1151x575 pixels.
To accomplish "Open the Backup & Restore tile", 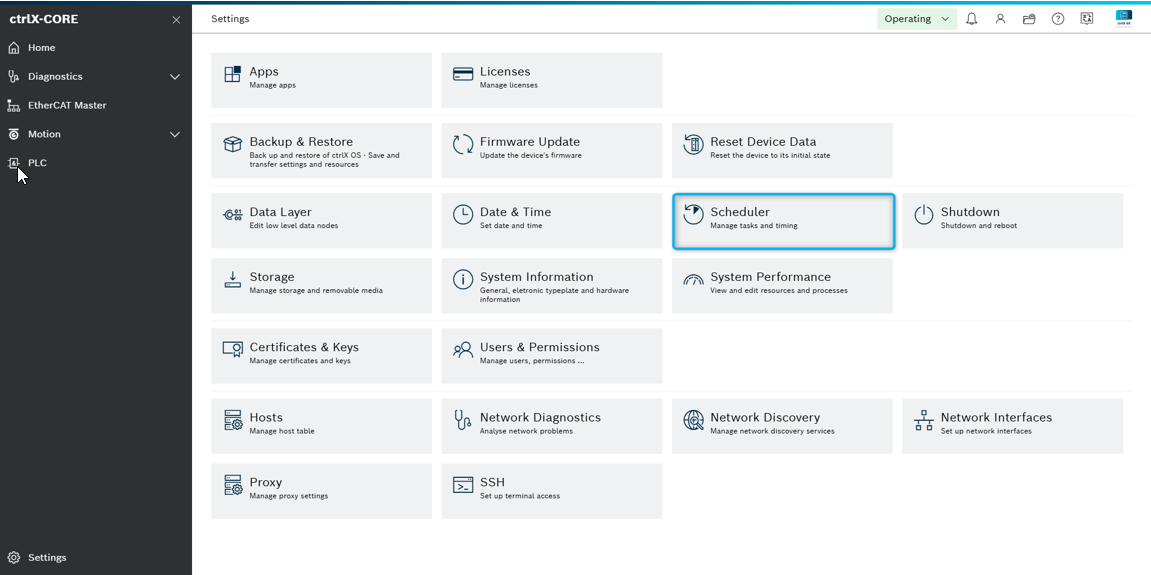I will (321, 151).
